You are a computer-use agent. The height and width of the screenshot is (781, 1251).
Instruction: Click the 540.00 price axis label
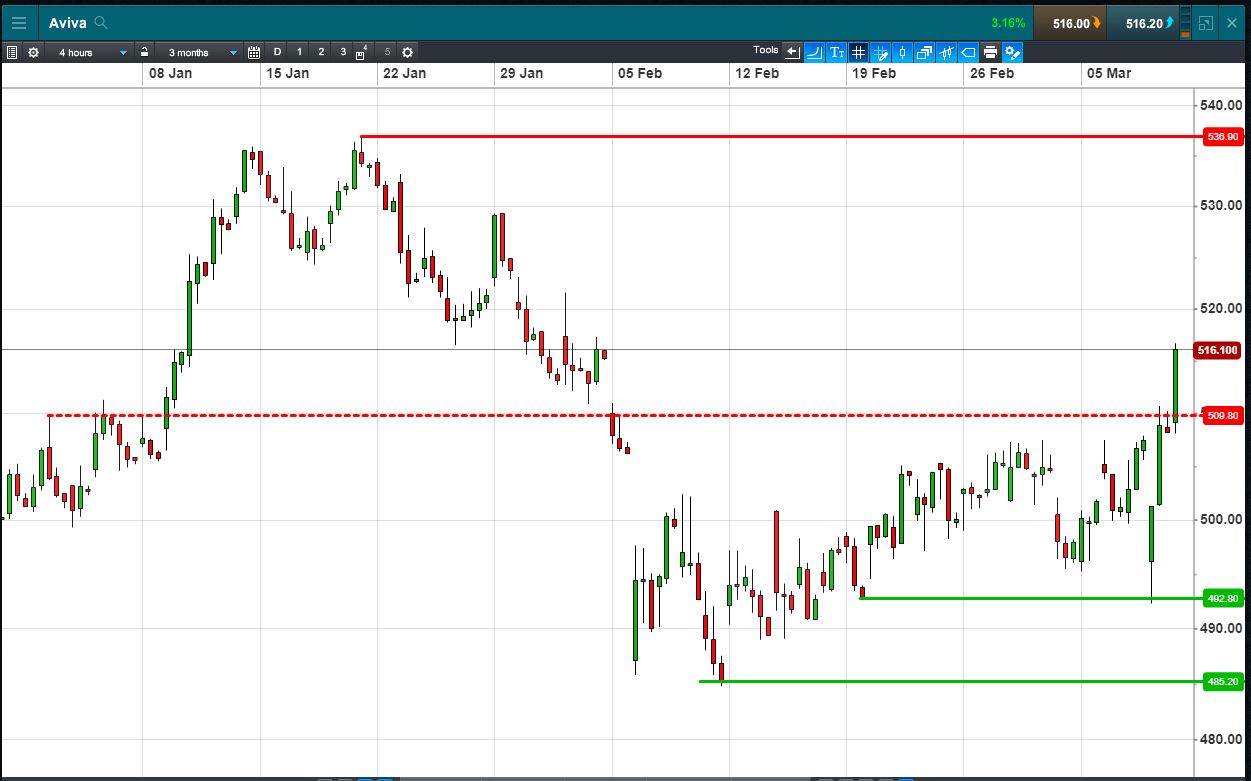1221,105
